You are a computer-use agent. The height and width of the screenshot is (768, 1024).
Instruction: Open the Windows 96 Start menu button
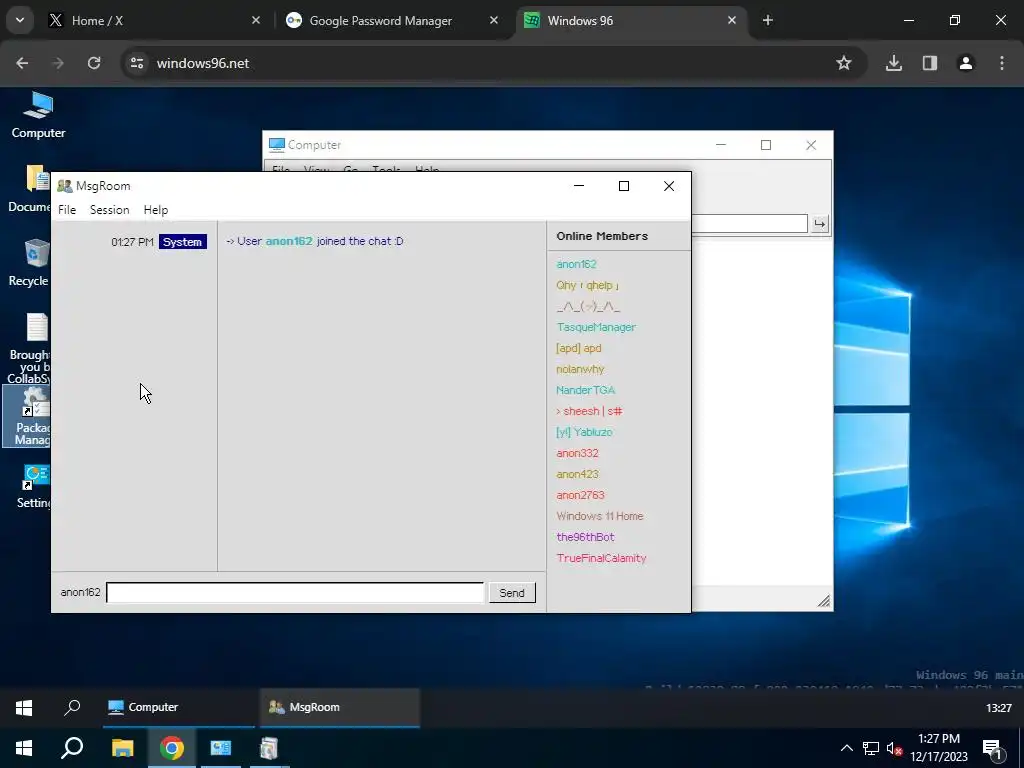(24, 707)
